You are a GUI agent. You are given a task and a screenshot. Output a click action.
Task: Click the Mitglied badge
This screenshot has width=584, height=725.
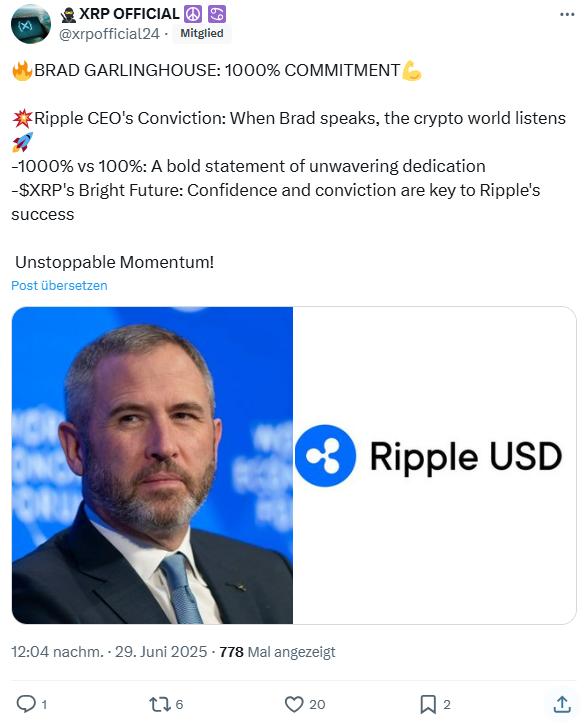pos(202,33)
